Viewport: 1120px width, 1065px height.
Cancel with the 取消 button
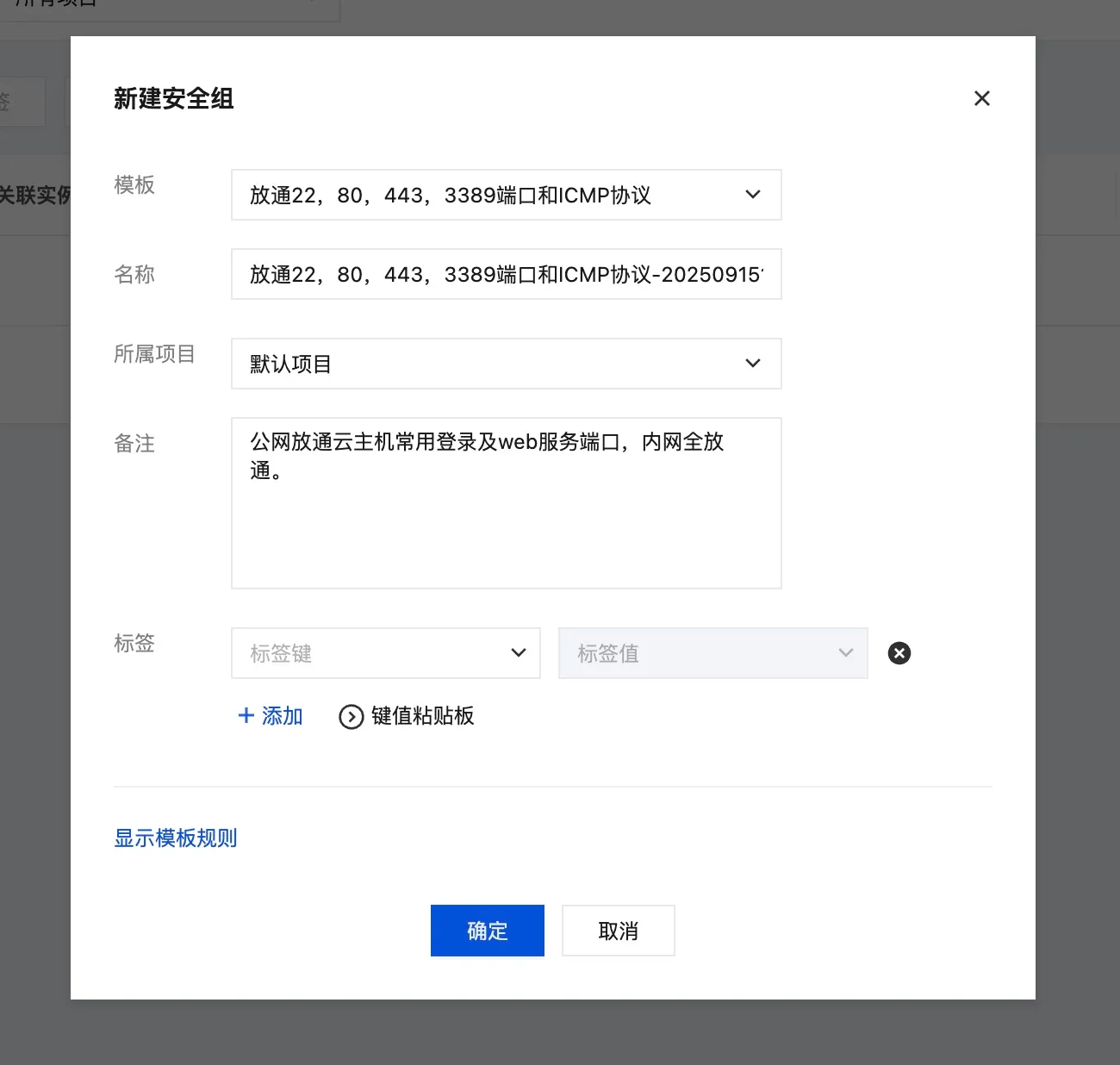[x=618, y=931]
